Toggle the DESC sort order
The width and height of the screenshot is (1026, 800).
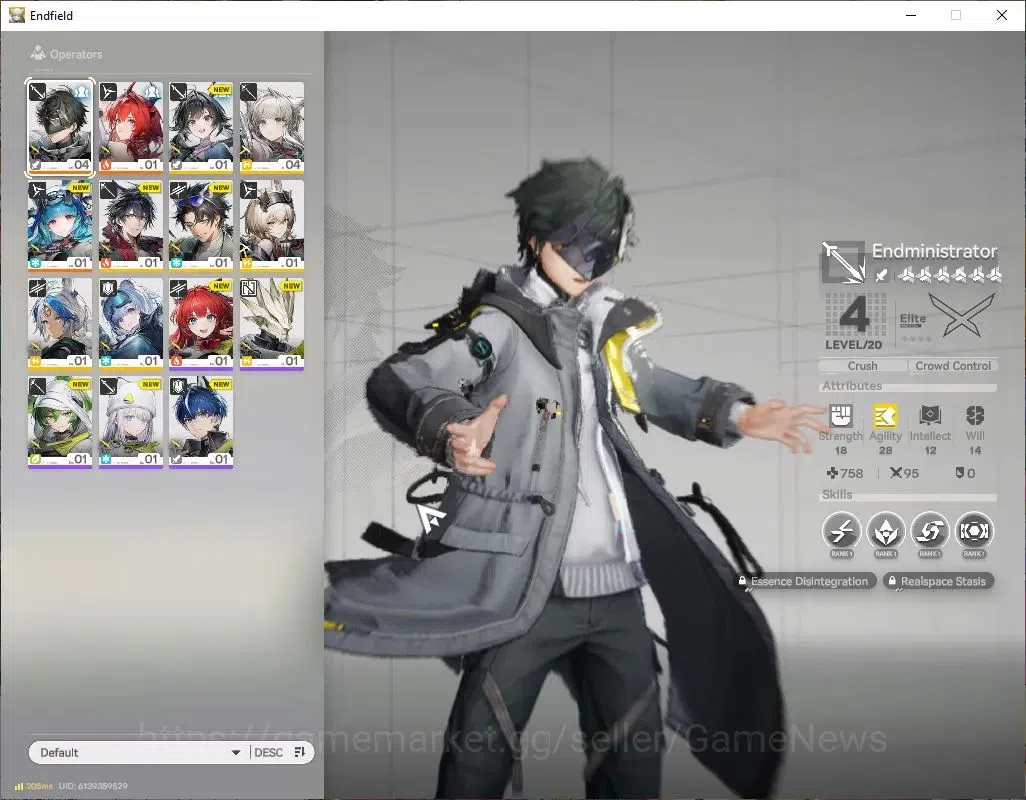(268, 752)
